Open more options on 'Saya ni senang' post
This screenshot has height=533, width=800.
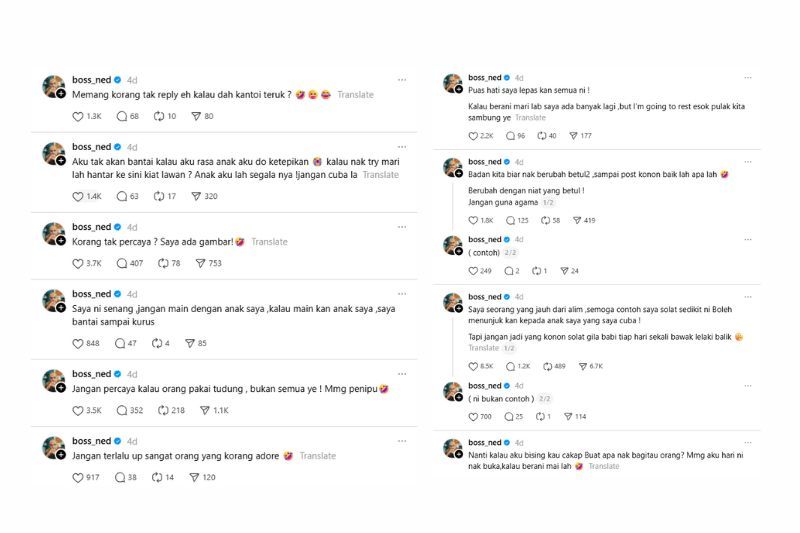tap(402, 294)
